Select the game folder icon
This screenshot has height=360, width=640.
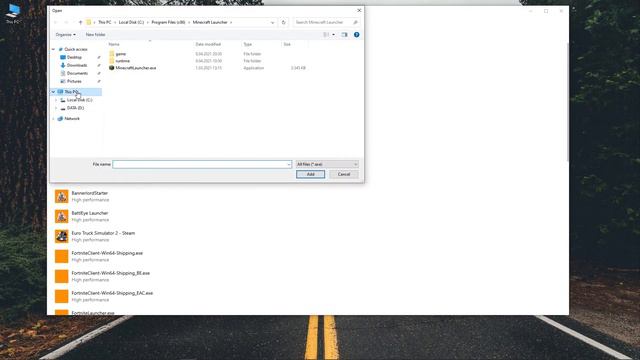point(112,54)
